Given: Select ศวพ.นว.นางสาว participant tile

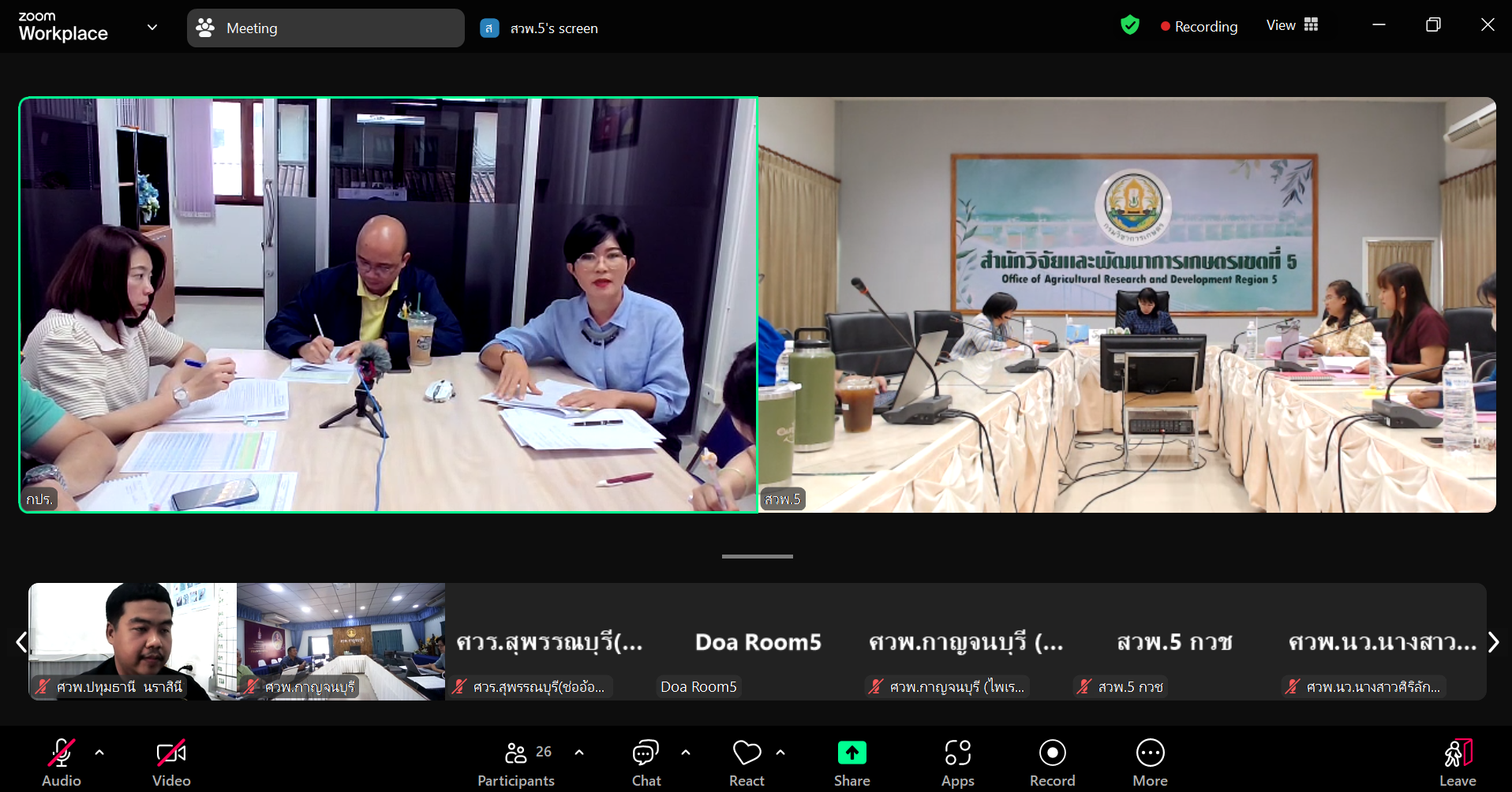Looking at the screenshot, I should [1383, 641].
